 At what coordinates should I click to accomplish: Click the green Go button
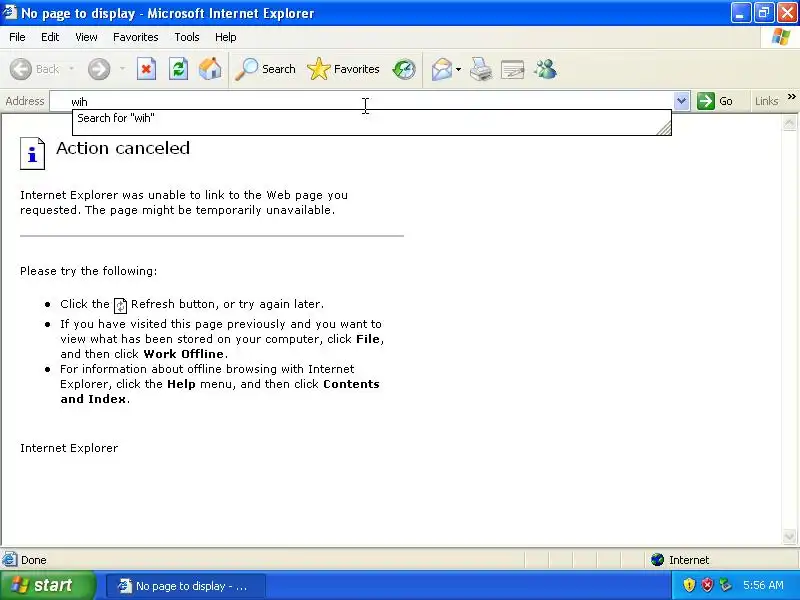[715, 101]
